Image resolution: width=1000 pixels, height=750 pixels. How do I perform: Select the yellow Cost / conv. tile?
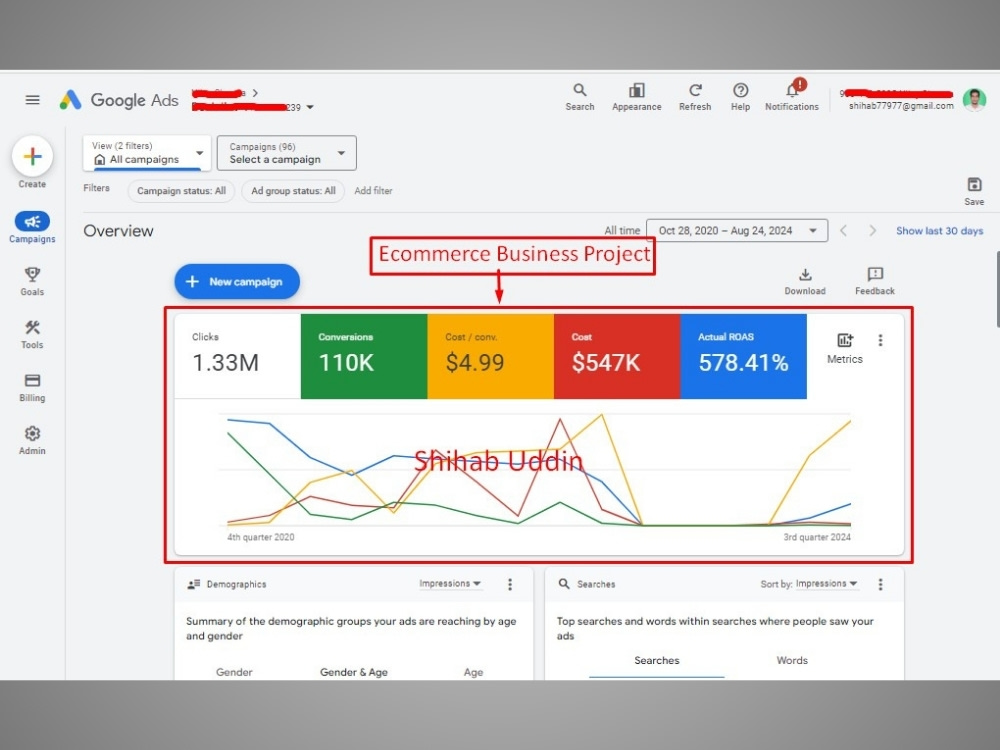point(490,356)
